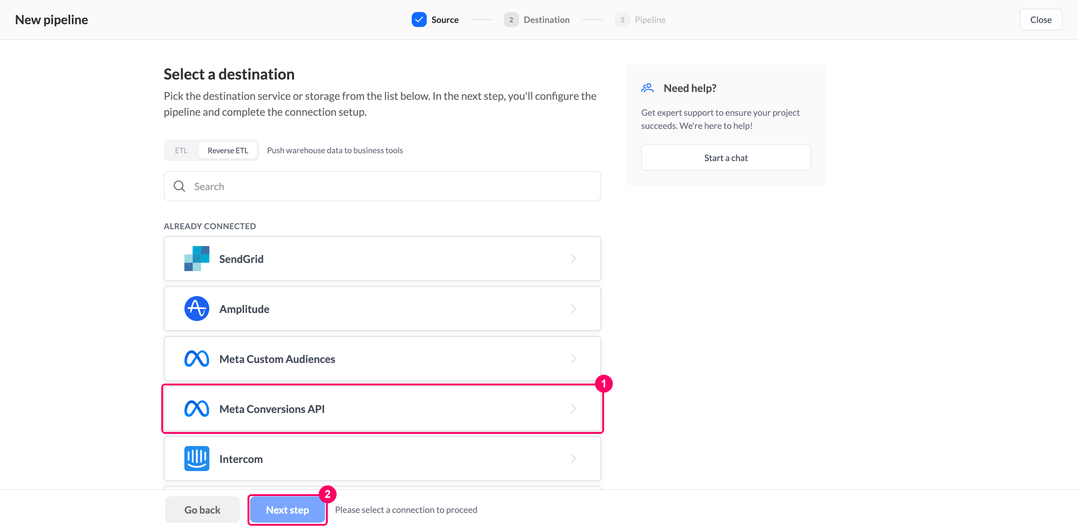Screen dimensions: 1080x529
Task: Switch to the ETL toggle option
Action: (x=181, y=150)
